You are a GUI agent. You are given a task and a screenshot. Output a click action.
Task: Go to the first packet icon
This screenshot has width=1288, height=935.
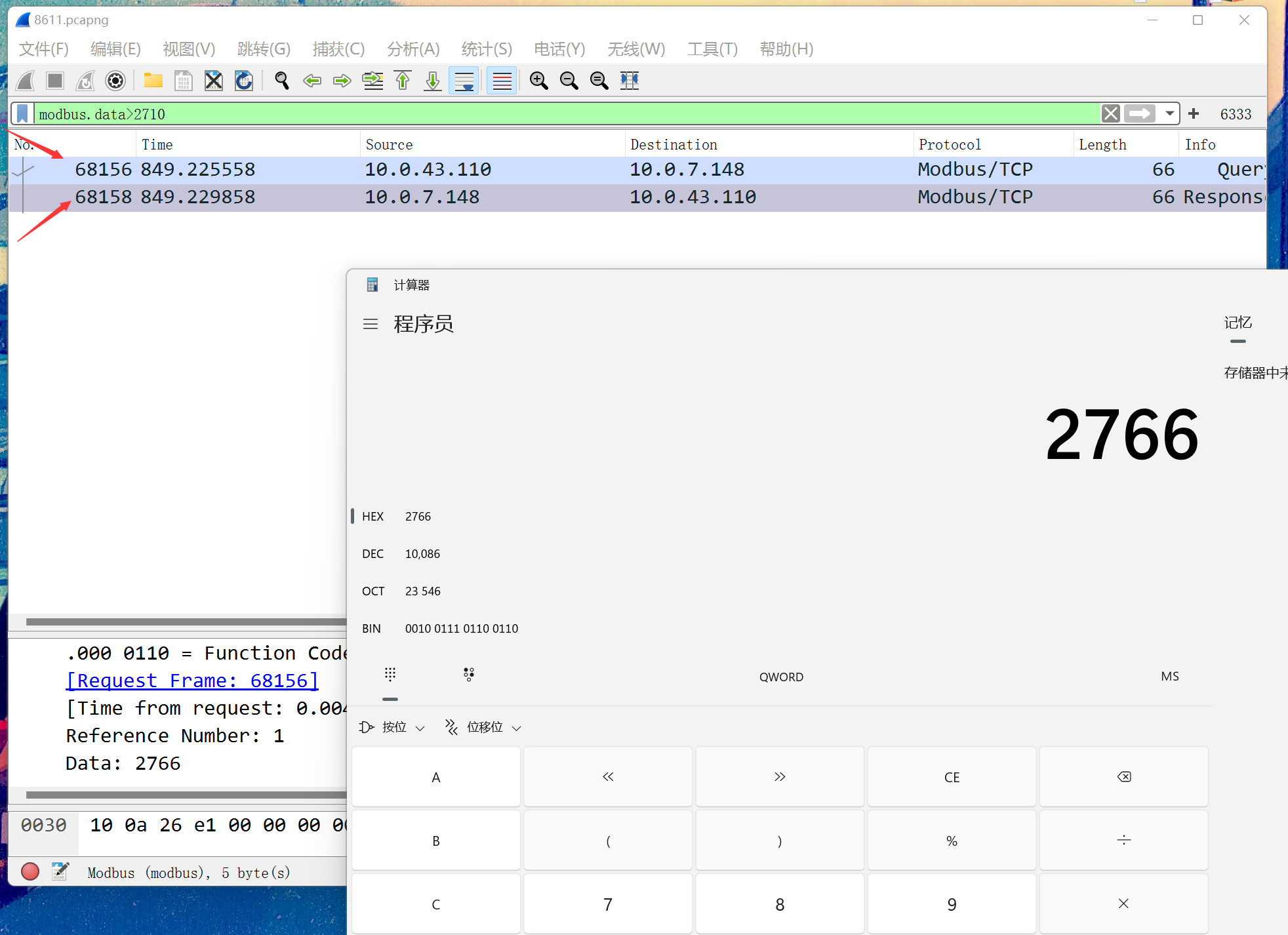coord(403,81)
